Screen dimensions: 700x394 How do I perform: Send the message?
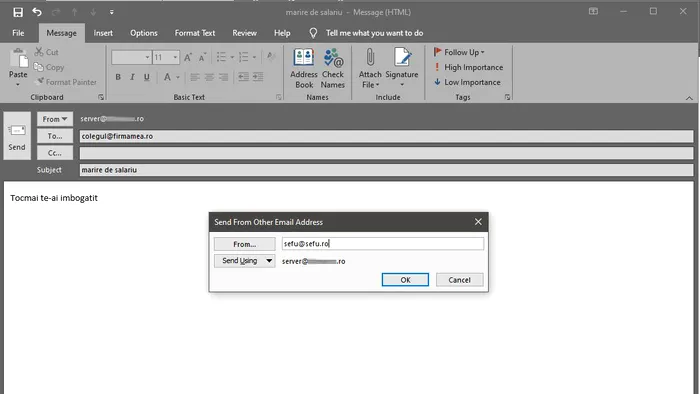point(17,136)
